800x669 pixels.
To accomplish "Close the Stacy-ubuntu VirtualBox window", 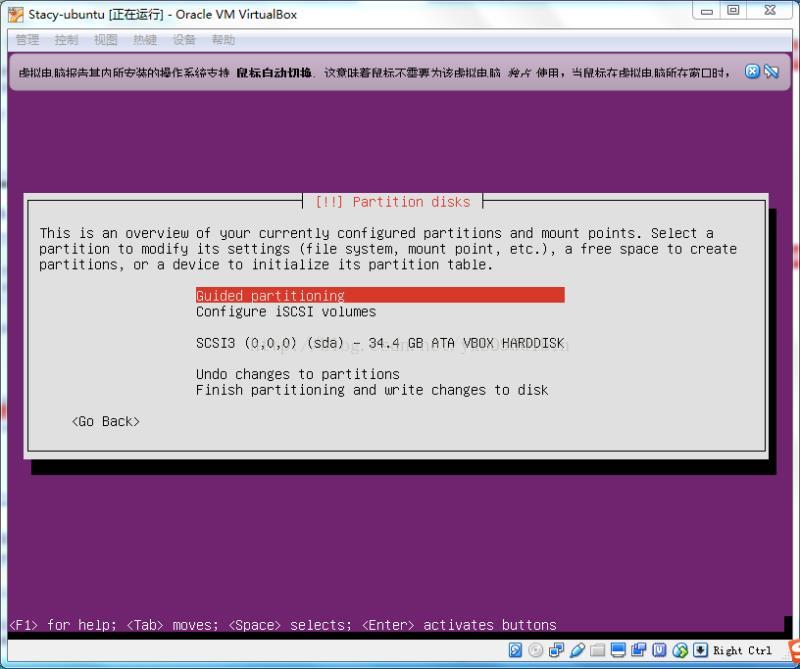I will pyautogui.click(x=770, y=11).
